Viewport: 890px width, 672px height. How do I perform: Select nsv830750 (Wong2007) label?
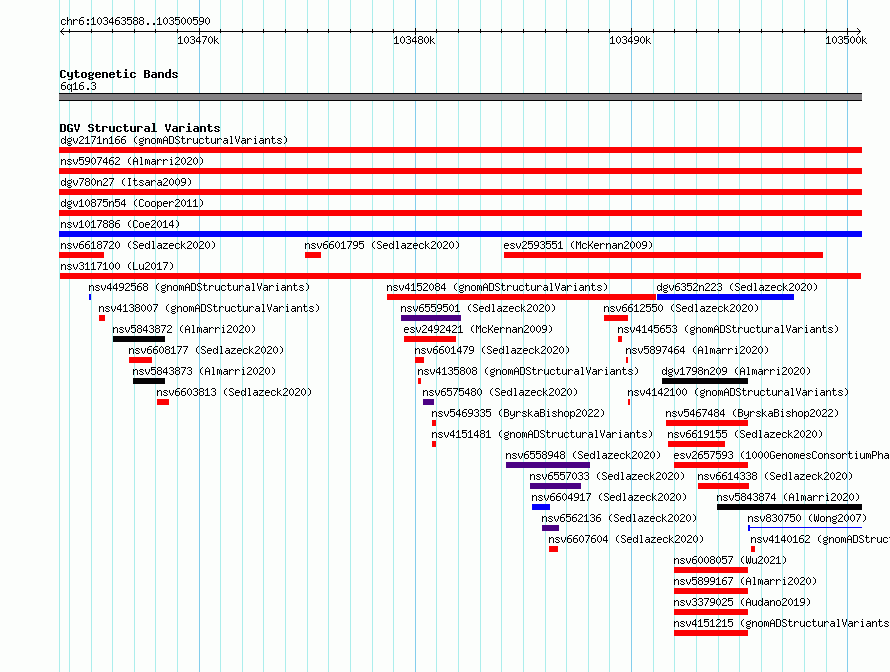click(807, 518)
